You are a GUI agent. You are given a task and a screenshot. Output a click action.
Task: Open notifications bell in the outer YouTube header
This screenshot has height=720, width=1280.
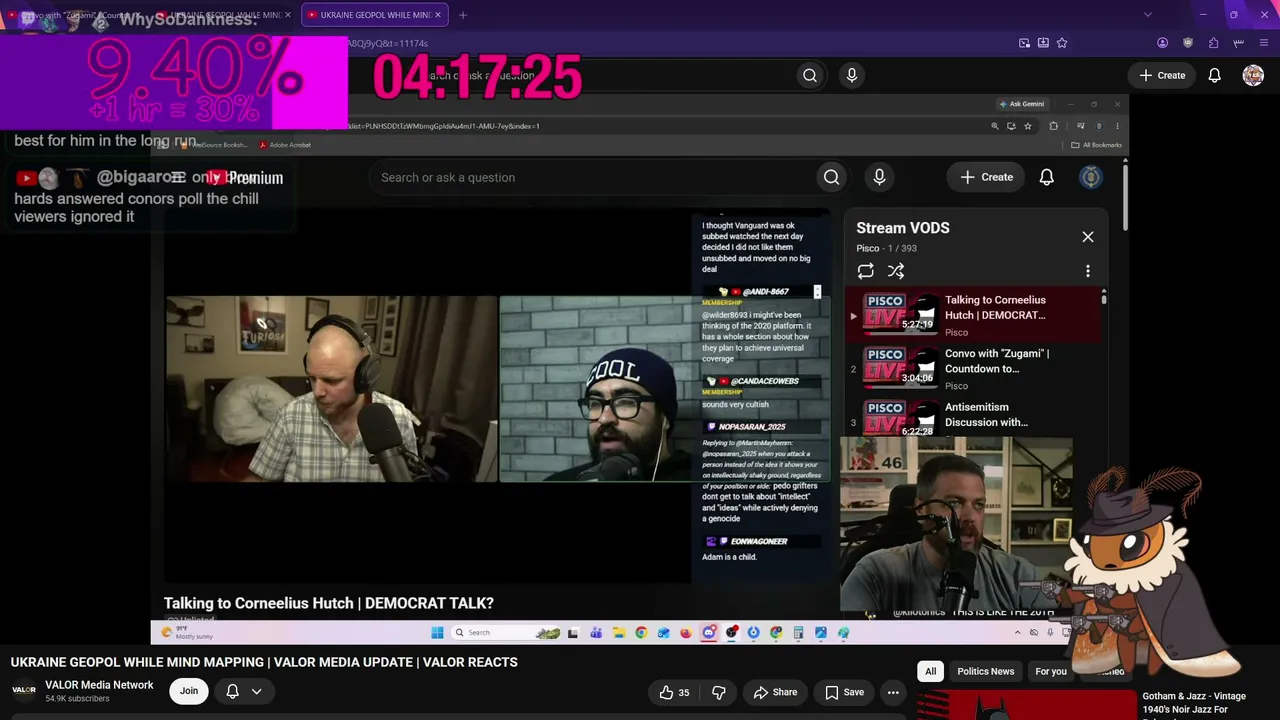tap(1214, 75)
